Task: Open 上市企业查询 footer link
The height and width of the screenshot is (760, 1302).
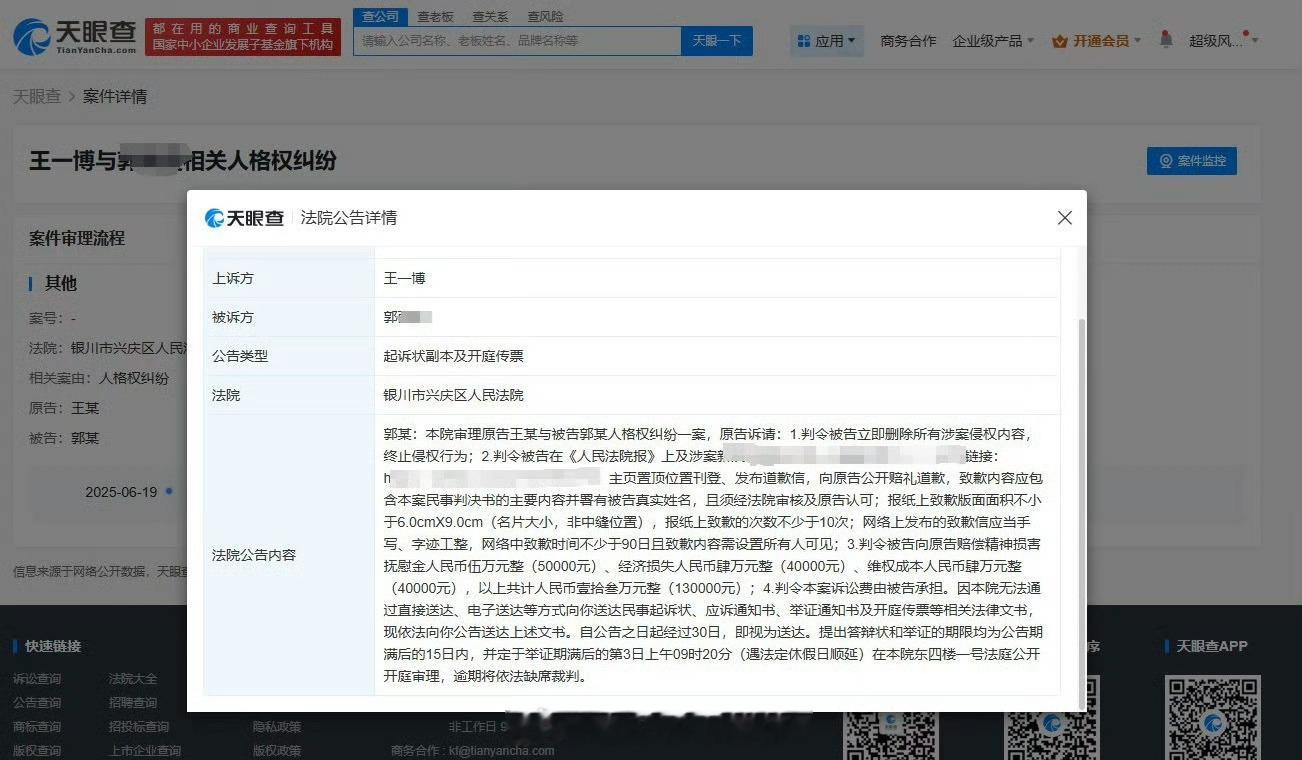Action: (x=145, y=751)
